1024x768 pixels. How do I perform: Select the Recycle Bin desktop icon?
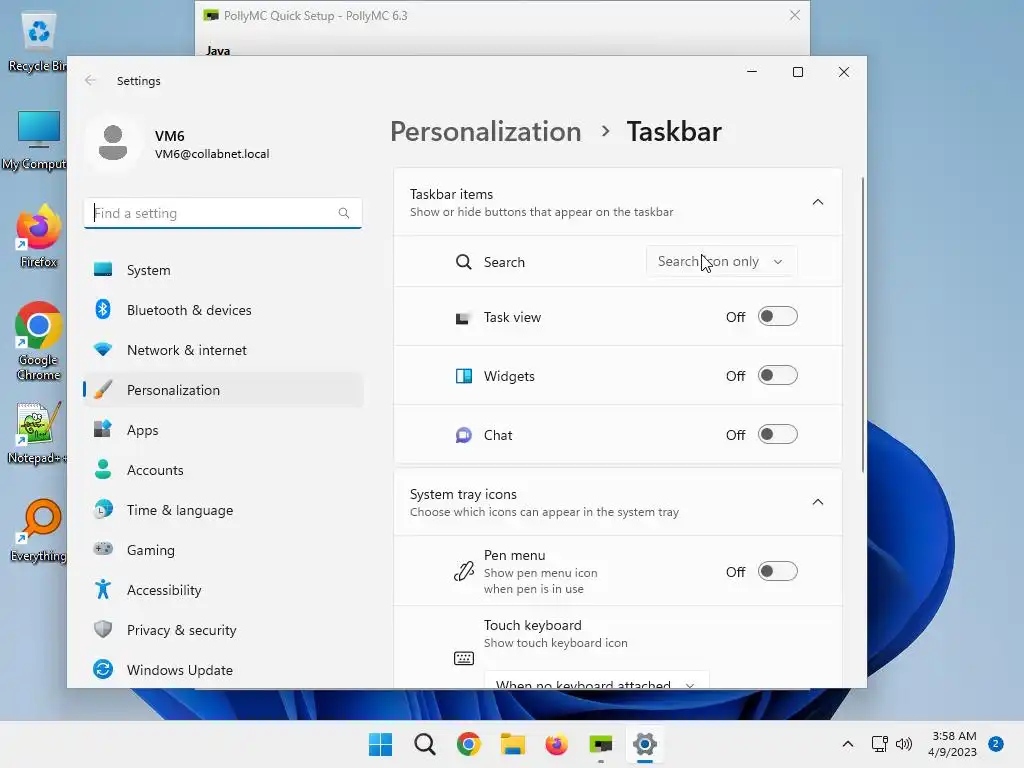(x=36, y=42)
